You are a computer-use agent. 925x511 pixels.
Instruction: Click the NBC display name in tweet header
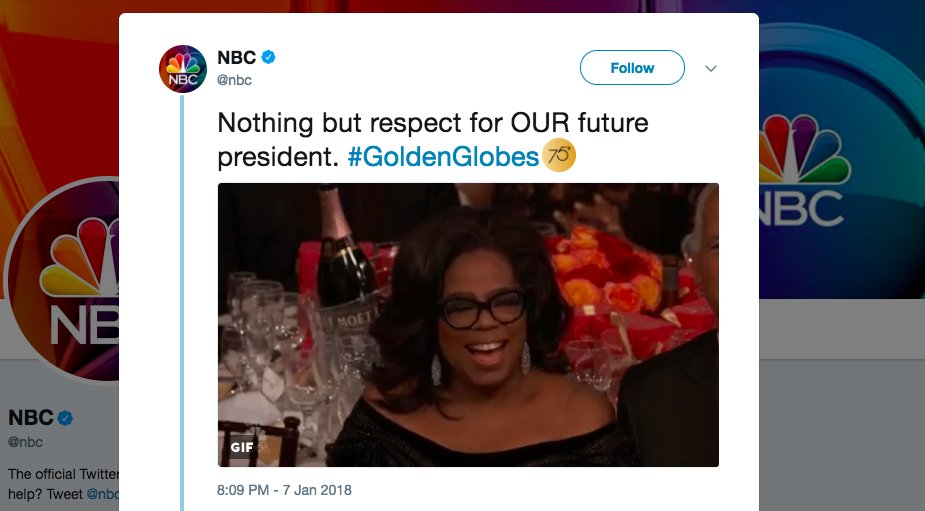pyautogui.click(x=237, y=57)
